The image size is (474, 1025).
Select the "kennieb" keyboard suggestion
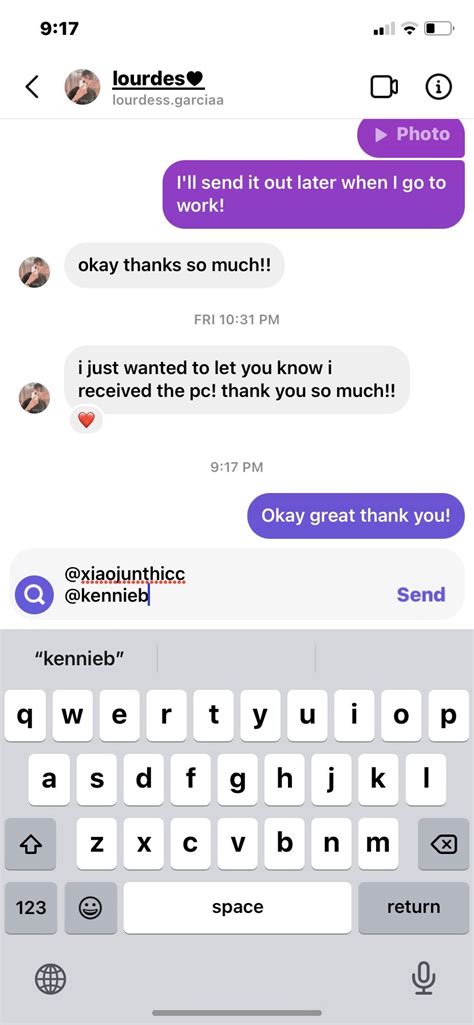(79, 658)
